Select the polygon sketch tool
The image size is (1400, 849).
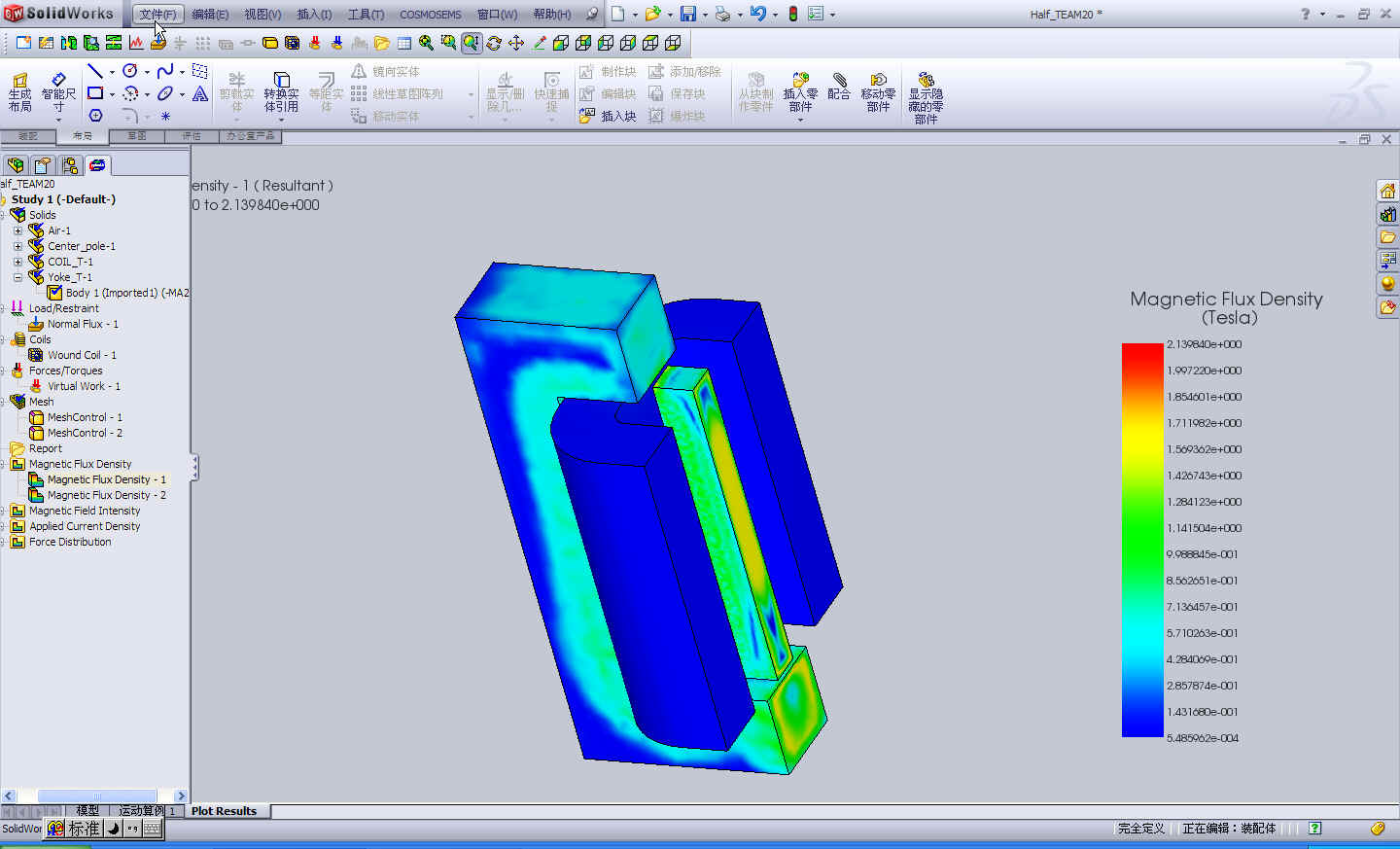[95, 116]
